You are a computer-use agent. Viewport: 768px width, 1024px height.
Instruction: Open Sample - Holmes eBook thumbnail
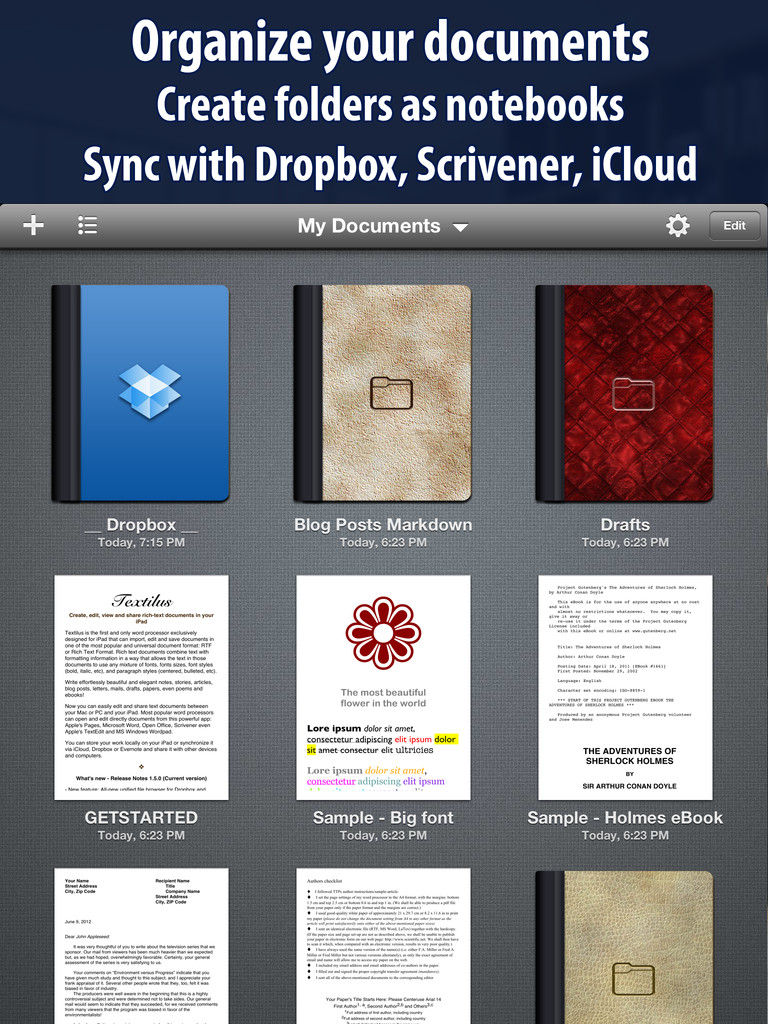click(625, 687)
